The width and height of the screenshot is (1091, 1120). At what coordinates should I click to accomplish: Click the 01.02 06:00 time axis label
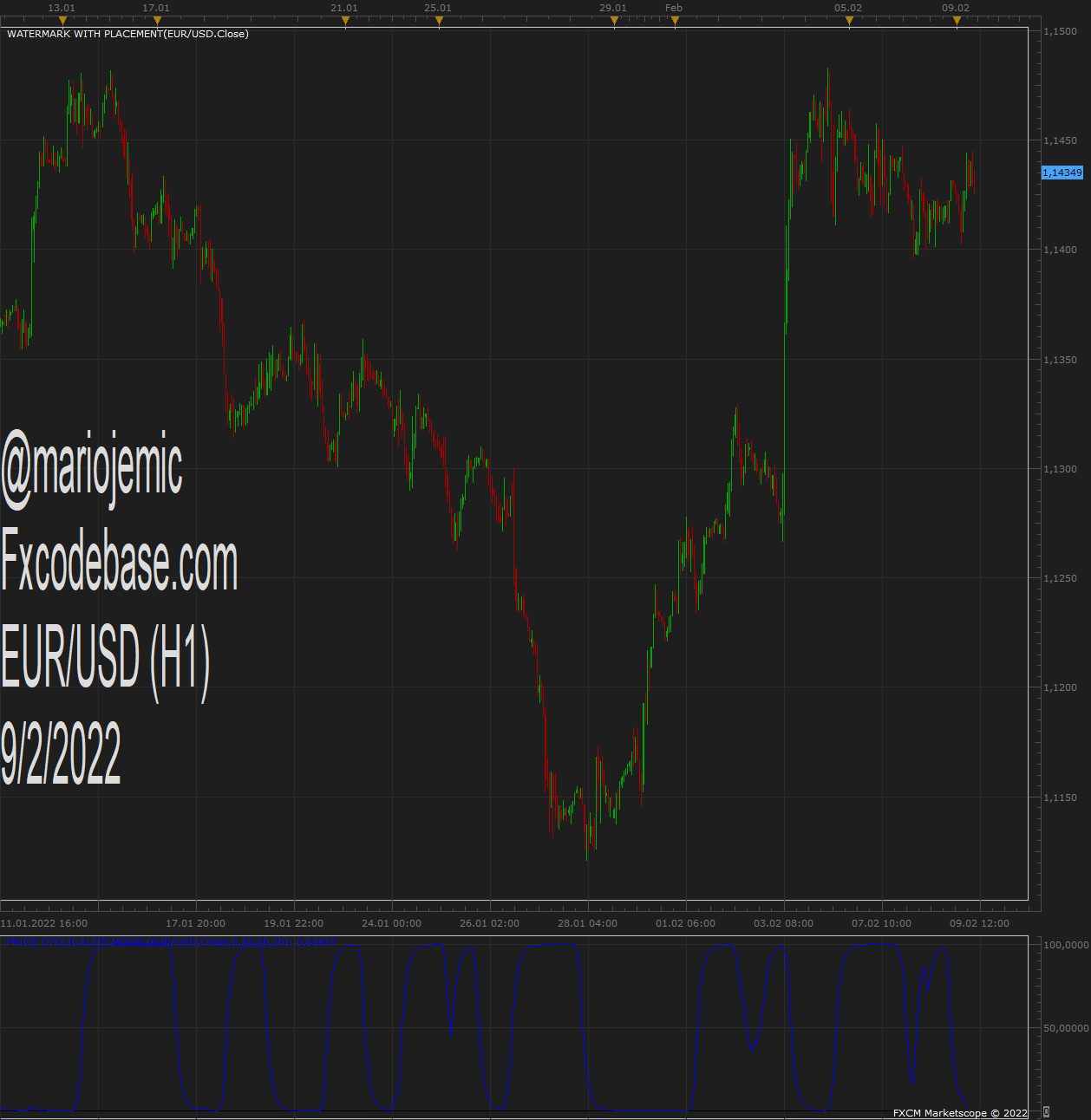tap(686, 923)
